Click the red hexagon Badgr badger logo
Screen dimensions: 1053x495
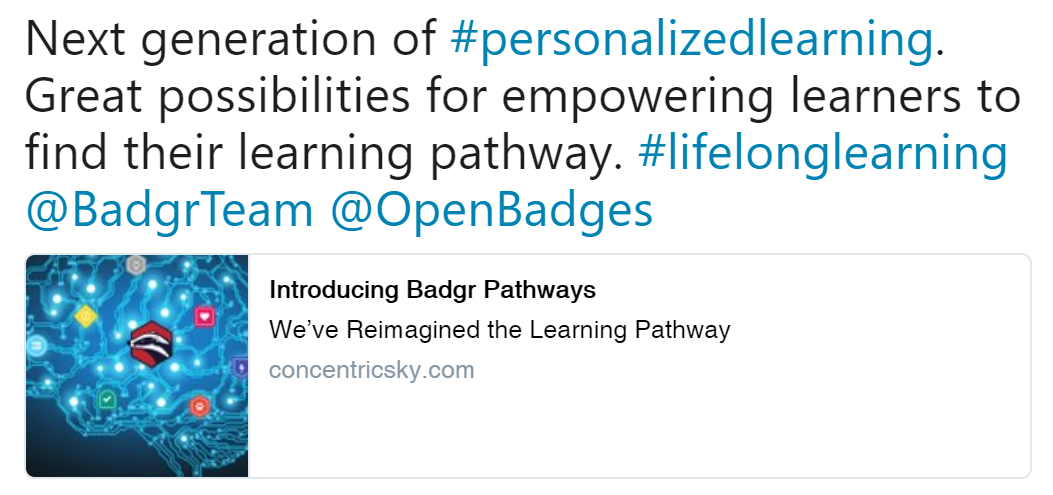tap(152, 345)
